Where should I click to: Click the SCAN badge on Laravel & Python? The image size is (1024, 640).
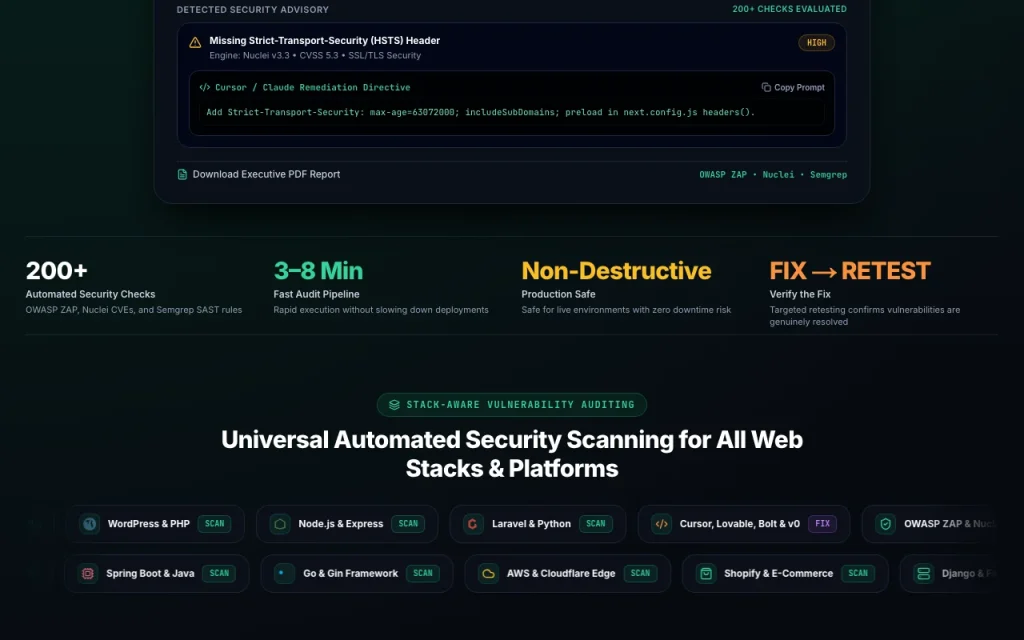click(x=596, y=524)
